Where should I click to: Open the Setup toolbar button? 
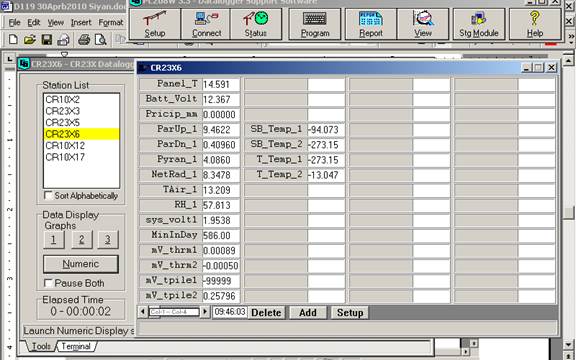[x=155, y=24]
